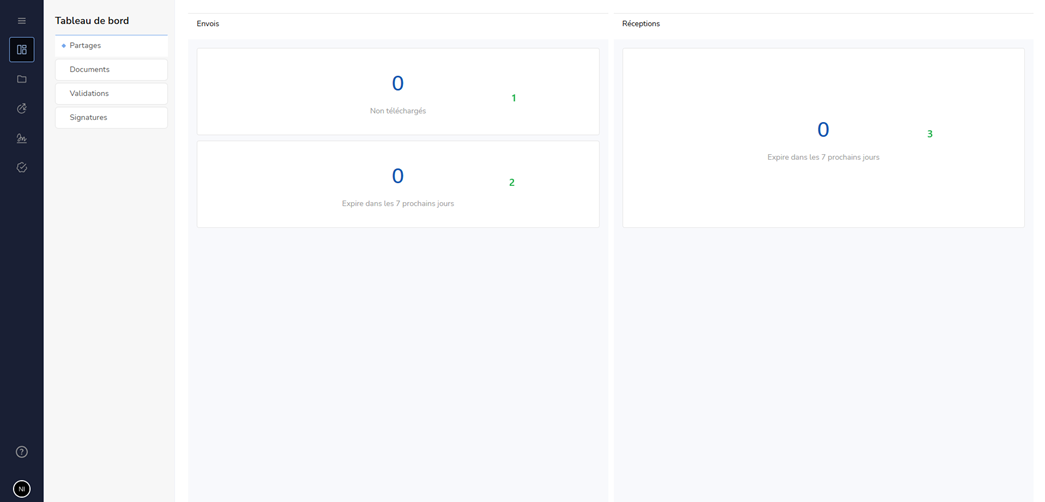Click the validation checkmark sidebar icon
Screen dimensions: 1045x502
click(x=22, y=168)
